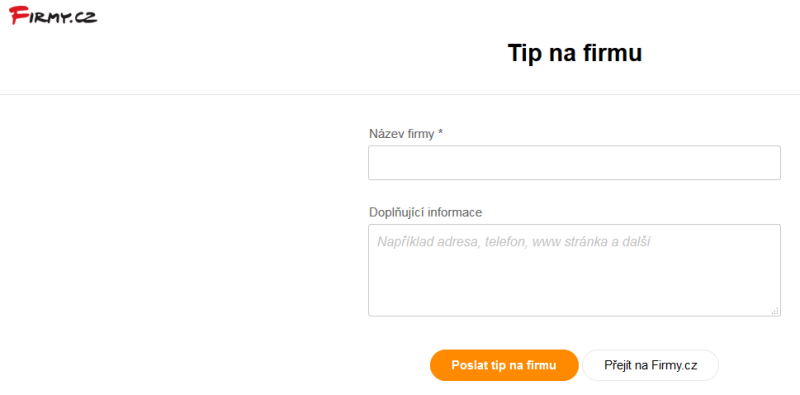
Task: Click the "www stránka a další" placeholder text
Action: (x=591, y=242)
